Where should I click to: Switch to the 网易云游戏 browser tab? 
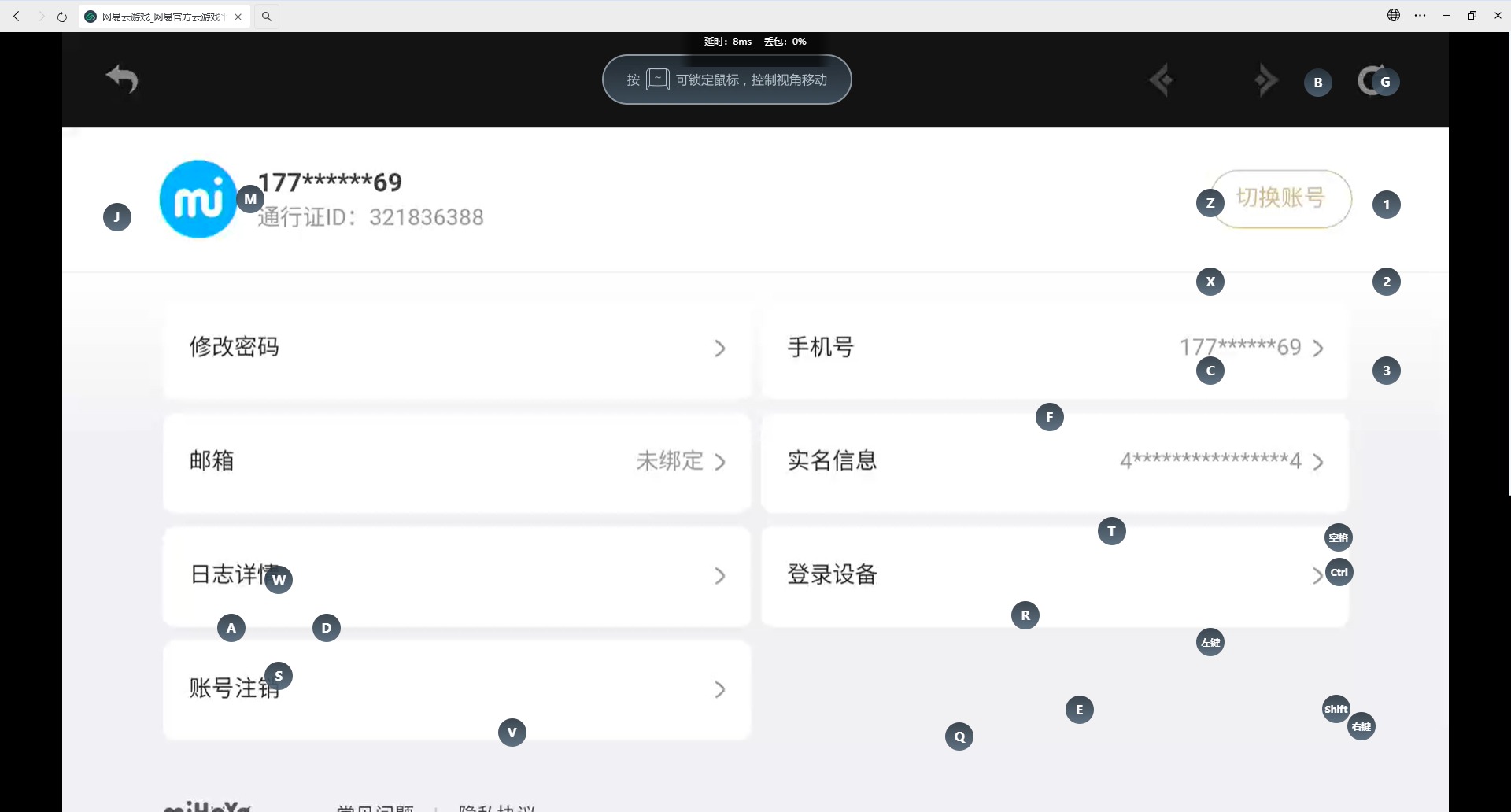pos(157,17)
